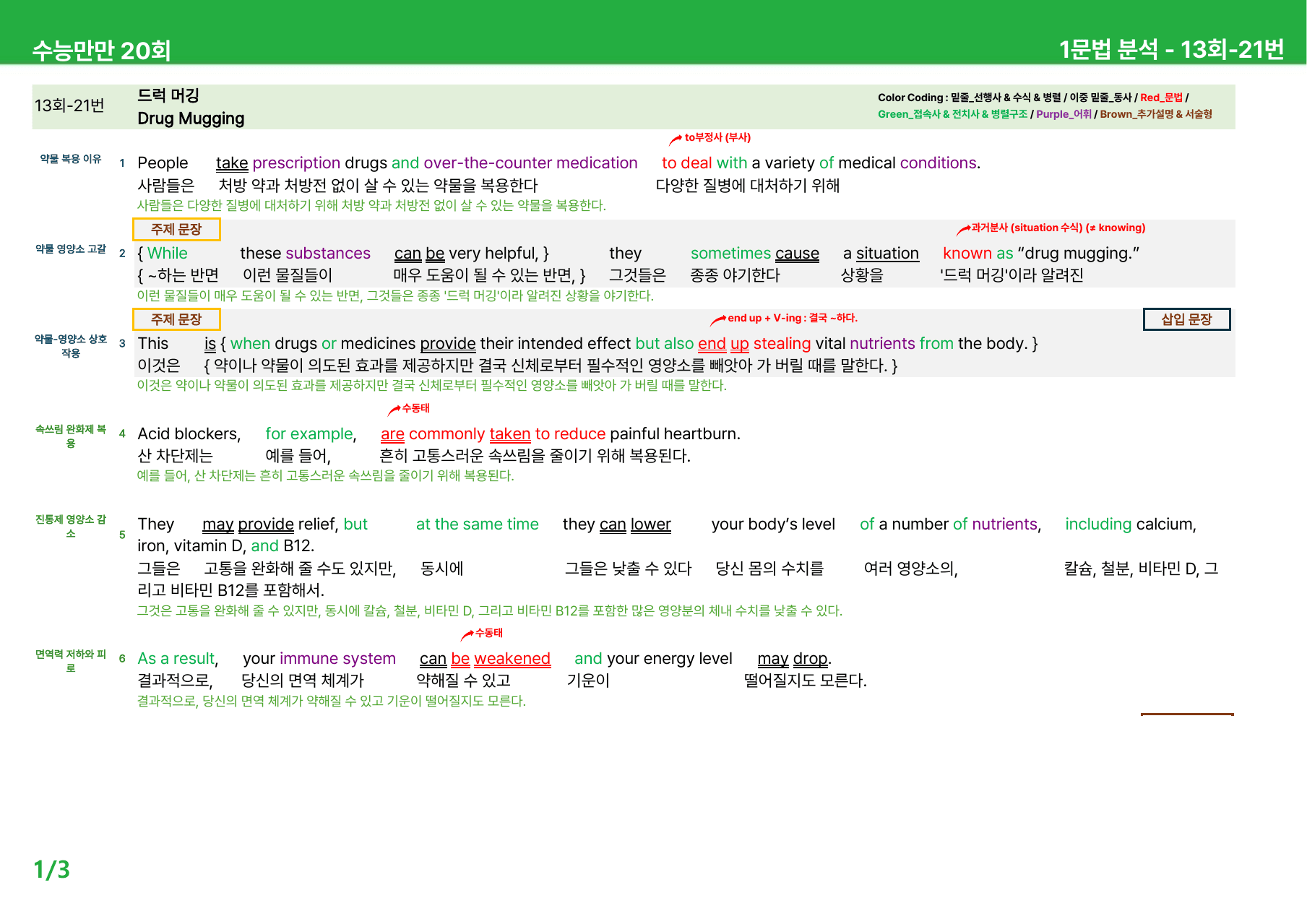Click the red underlined word 'weakened'
This screenshot has width=1307, height=924.
[x=512, y=659]
